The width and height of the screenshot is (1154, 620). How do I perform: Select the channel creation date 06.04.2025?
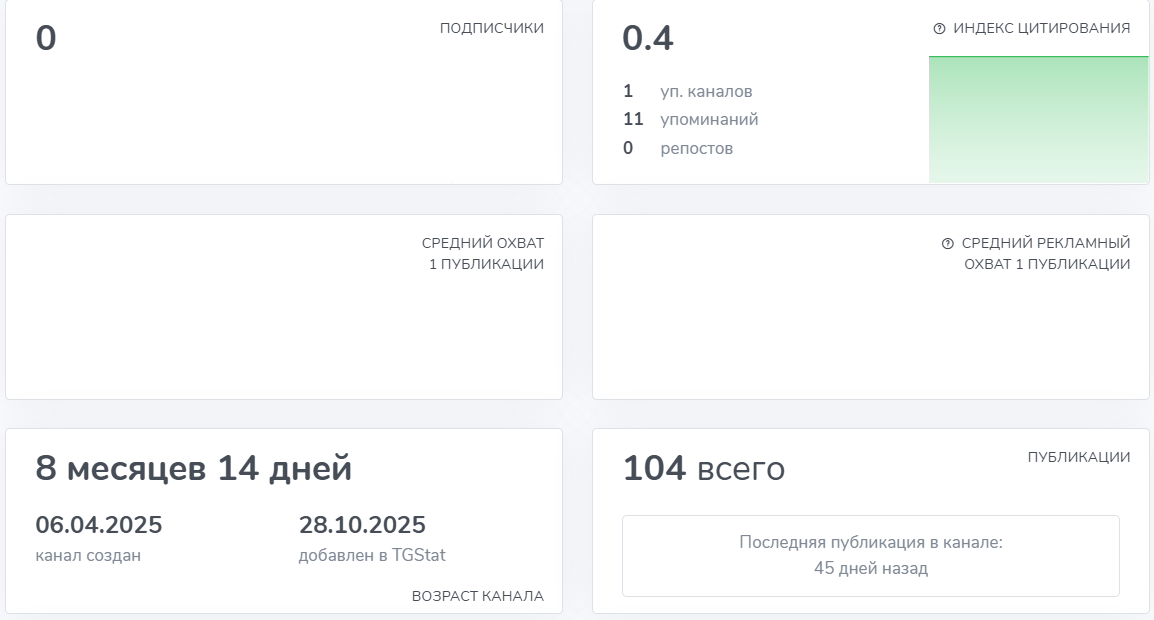99,525
